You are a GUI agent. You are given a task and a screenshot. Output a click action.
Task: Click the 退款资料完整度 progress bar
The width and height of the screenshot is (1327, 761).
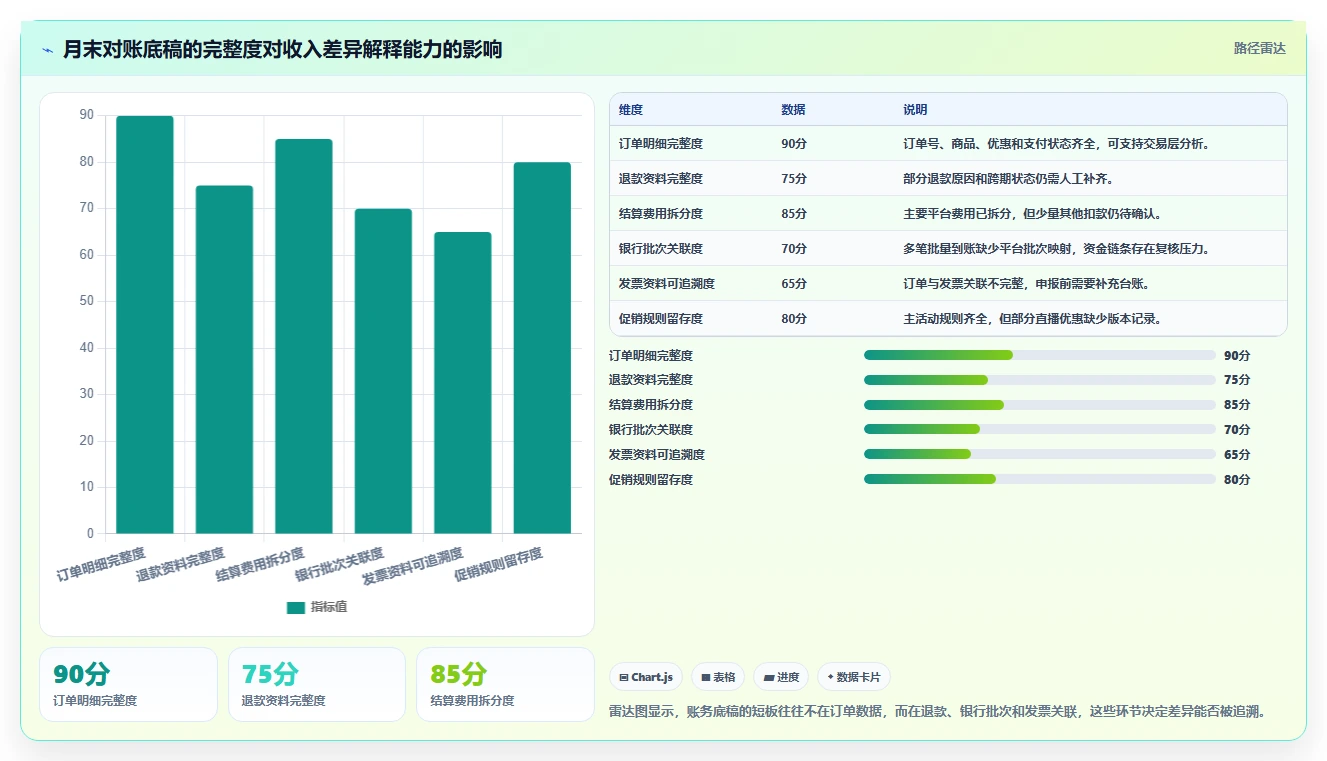[x=1040, y=380]
